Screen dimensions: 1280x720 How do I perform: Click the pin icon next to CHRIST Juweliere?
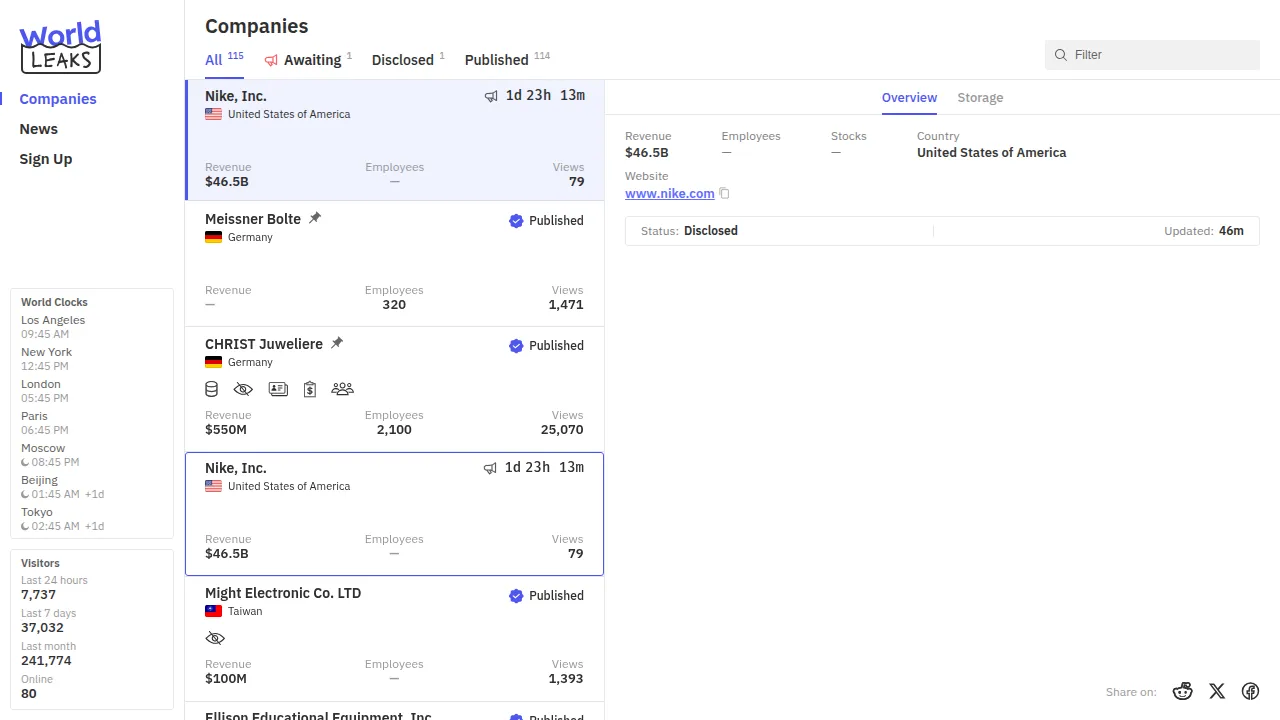(x=337, y=343)
